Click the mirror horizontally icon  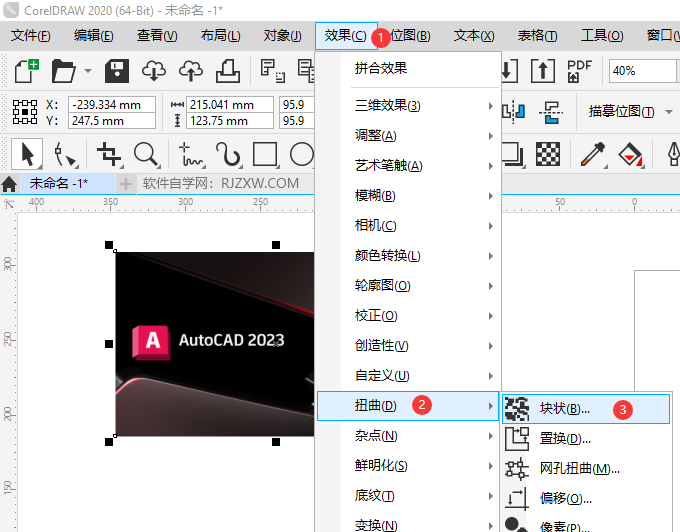pos(514,112)
